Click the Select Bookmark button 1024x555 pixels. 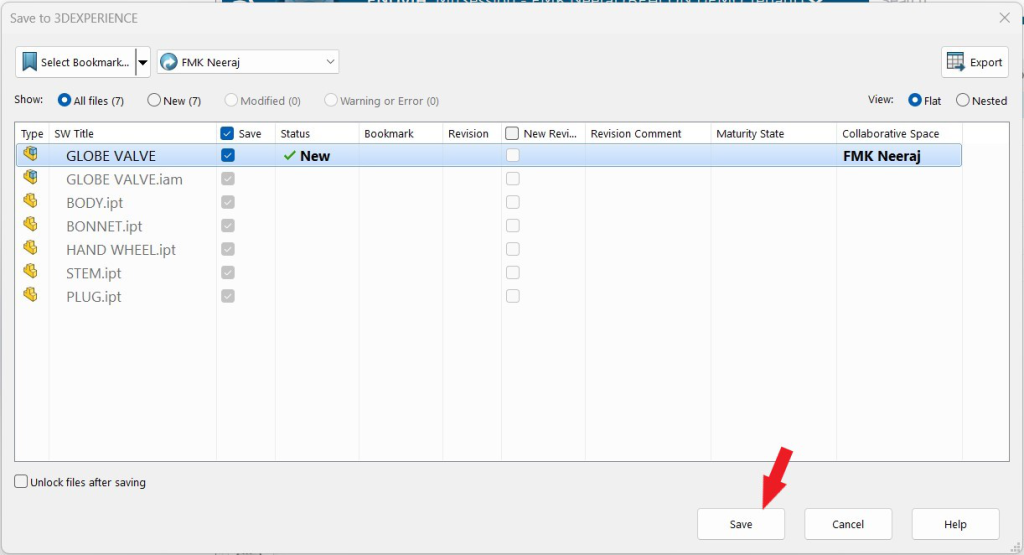pos(75,62)
